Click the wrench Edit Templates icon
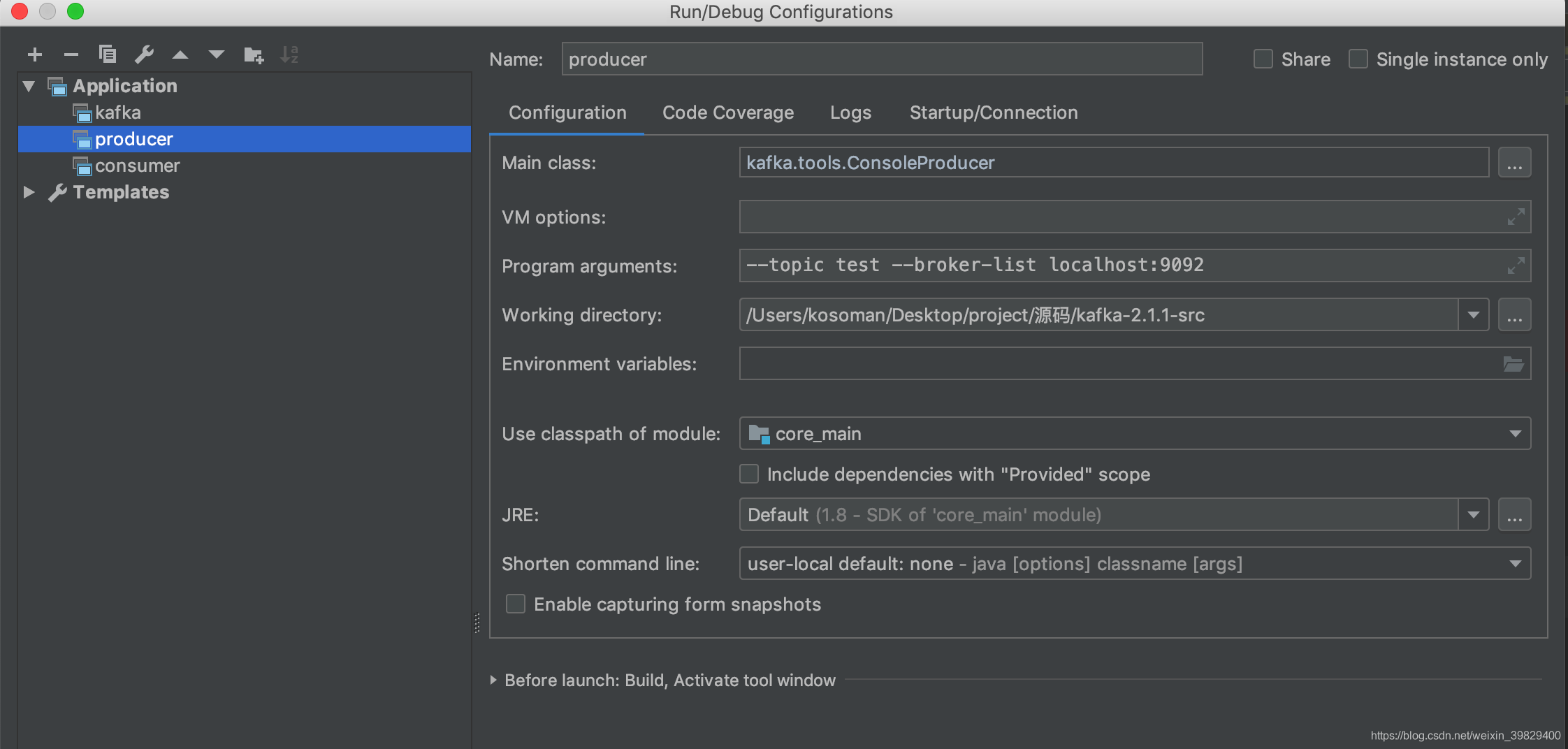1568x749 pixels. pos(144,54)
